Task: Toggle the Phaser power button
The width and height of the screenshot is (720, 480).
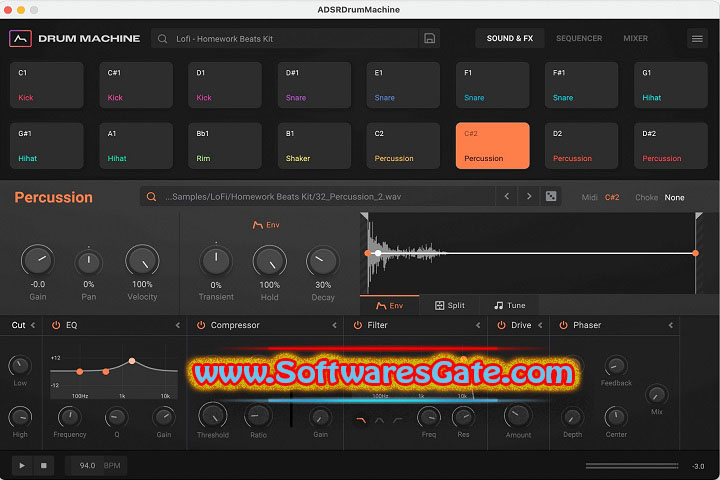Action: [x=563, y=325]
